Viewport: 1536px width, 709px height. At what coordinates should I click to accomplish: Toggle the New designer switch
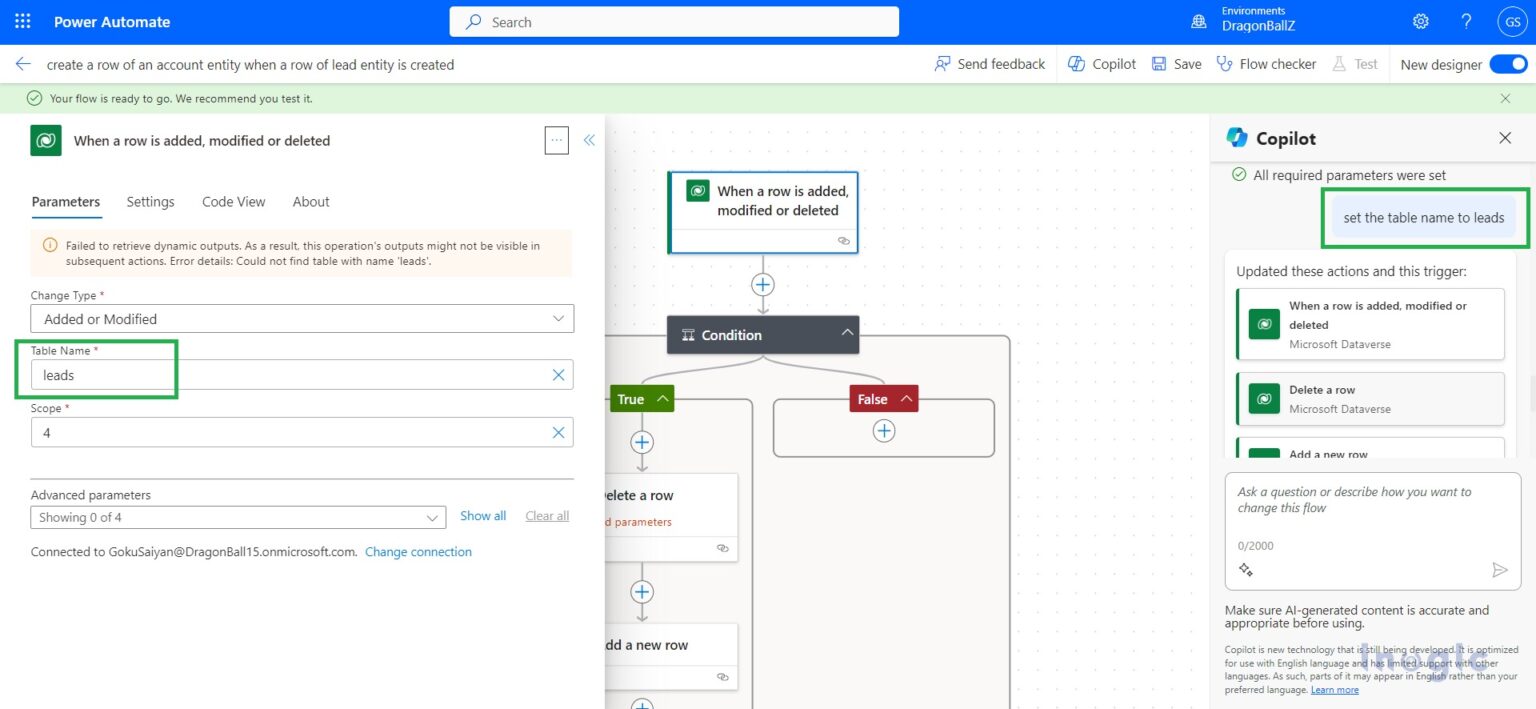coord(1508,64)
